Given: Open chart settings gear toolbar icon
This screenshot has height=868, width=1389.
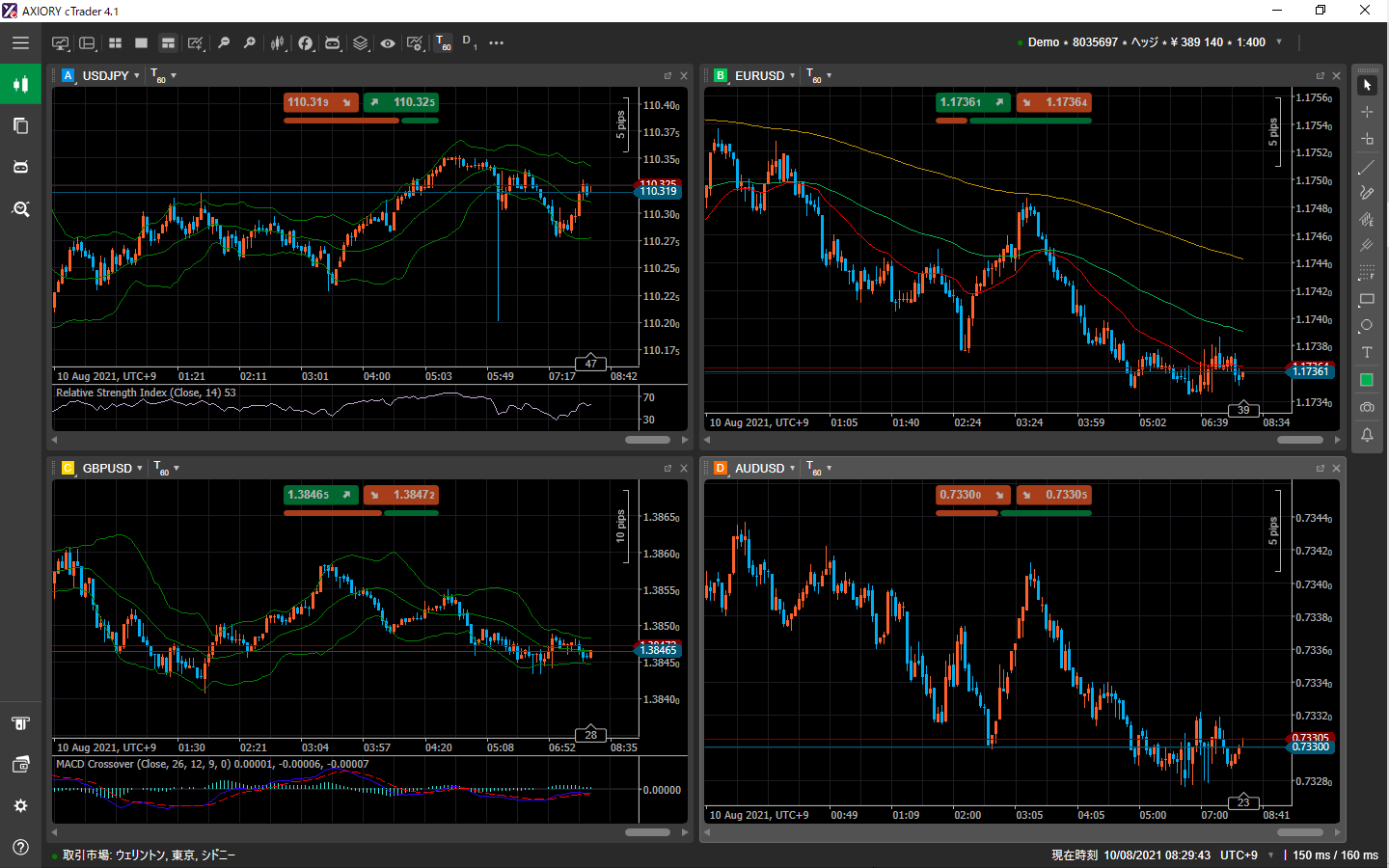Looking at the screenshot, I should tap(415, 42).
